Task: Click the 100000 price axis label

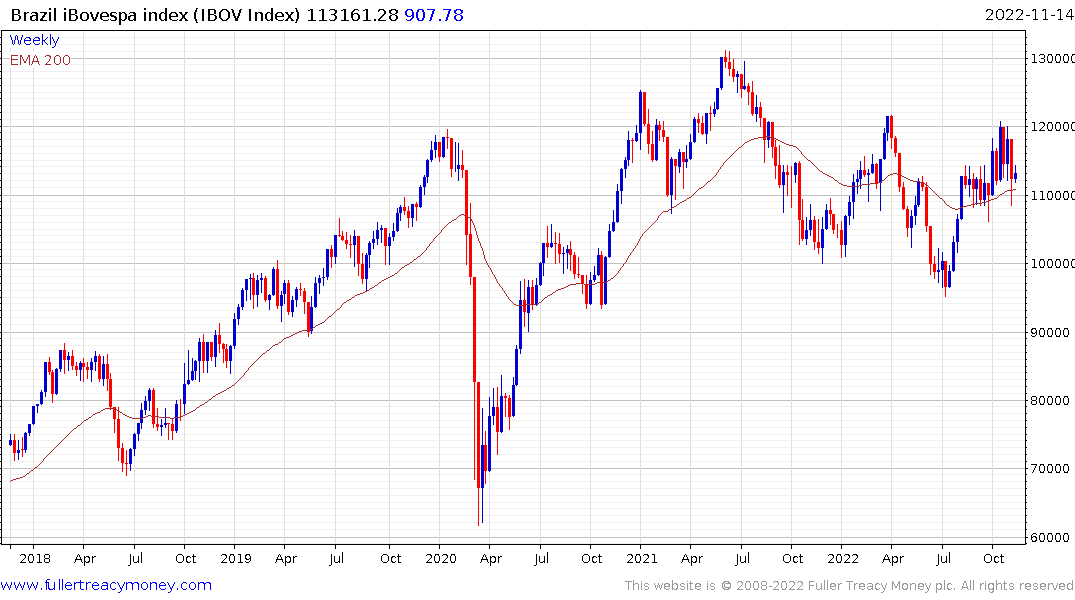Action: coord(1052,264)
